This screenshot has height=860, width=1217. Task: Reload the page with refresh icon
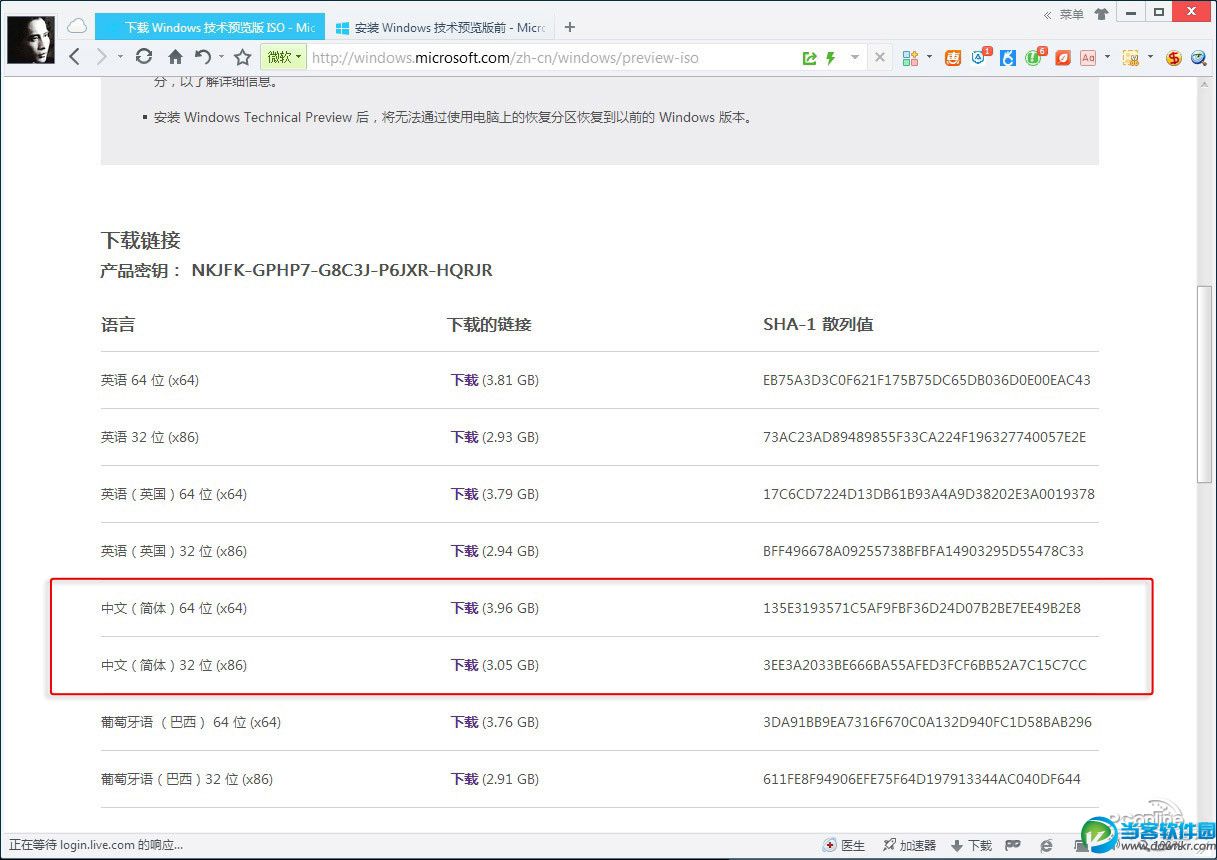(144, 57)
